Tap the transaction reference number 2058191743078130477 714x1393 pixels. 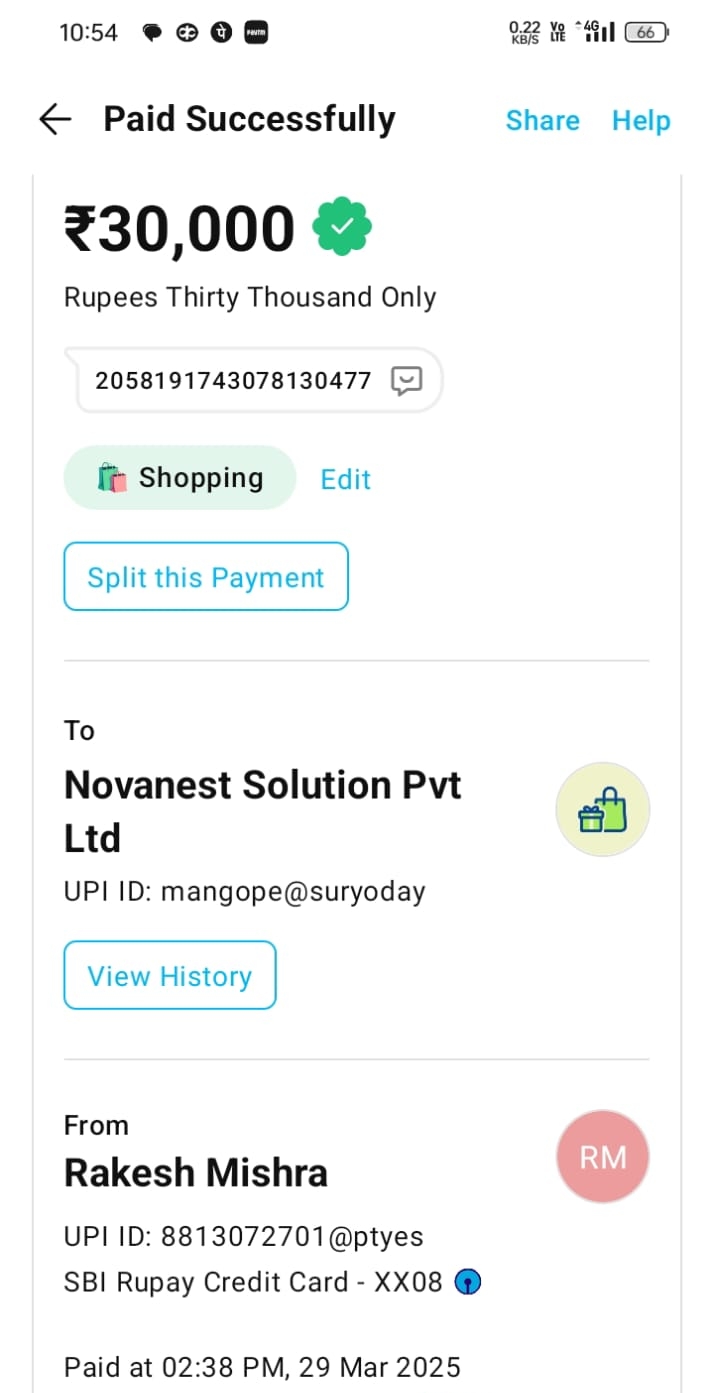tap(233, 380)
